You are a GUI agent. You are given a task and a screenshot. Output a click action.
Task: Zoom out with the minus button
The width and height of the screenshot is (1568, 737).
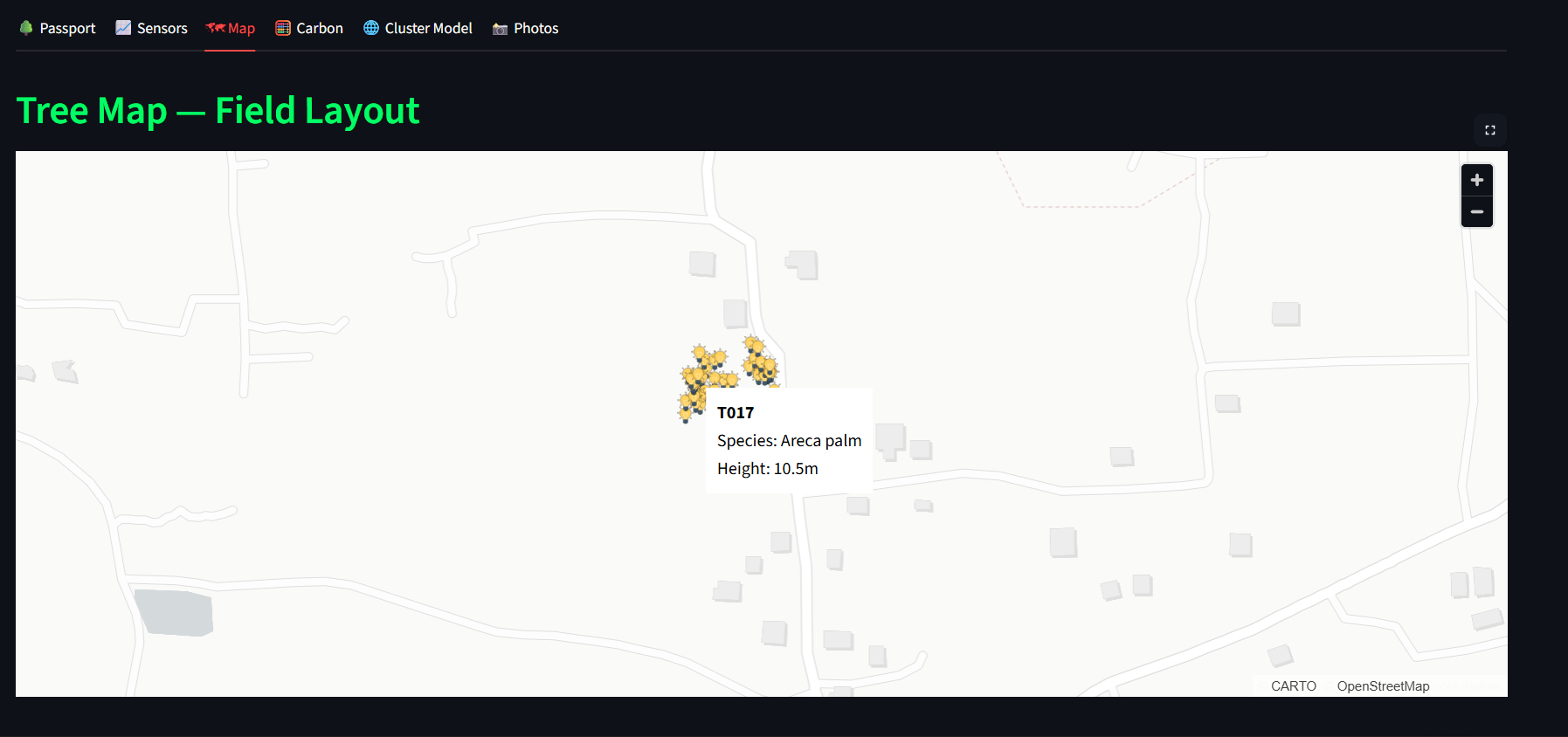pyautogui.click(x=1477, y=211)
